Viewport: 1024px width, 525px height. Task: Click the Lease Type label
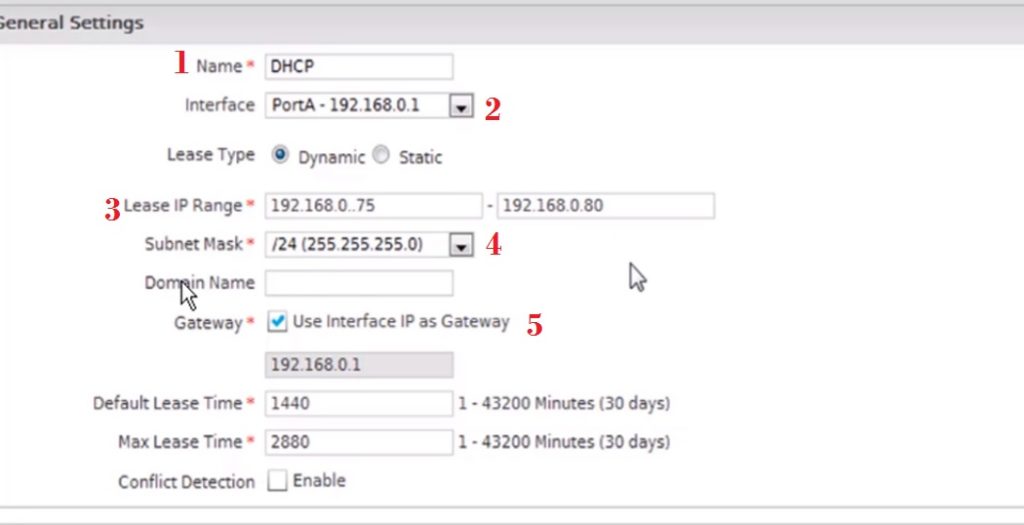pyautogui.click(x=210, y=155)
